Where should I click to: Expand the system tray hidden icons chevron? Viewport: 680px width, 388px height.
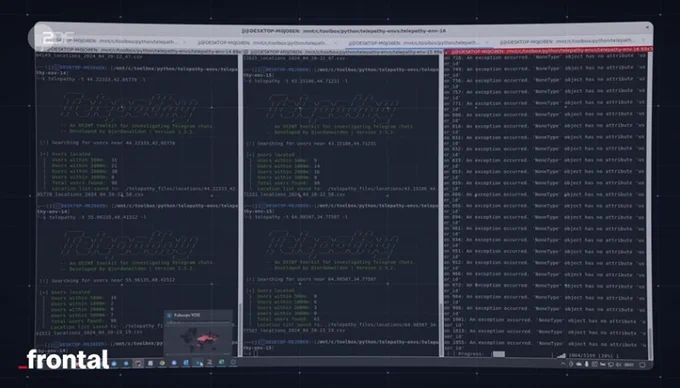coord(563,364)
